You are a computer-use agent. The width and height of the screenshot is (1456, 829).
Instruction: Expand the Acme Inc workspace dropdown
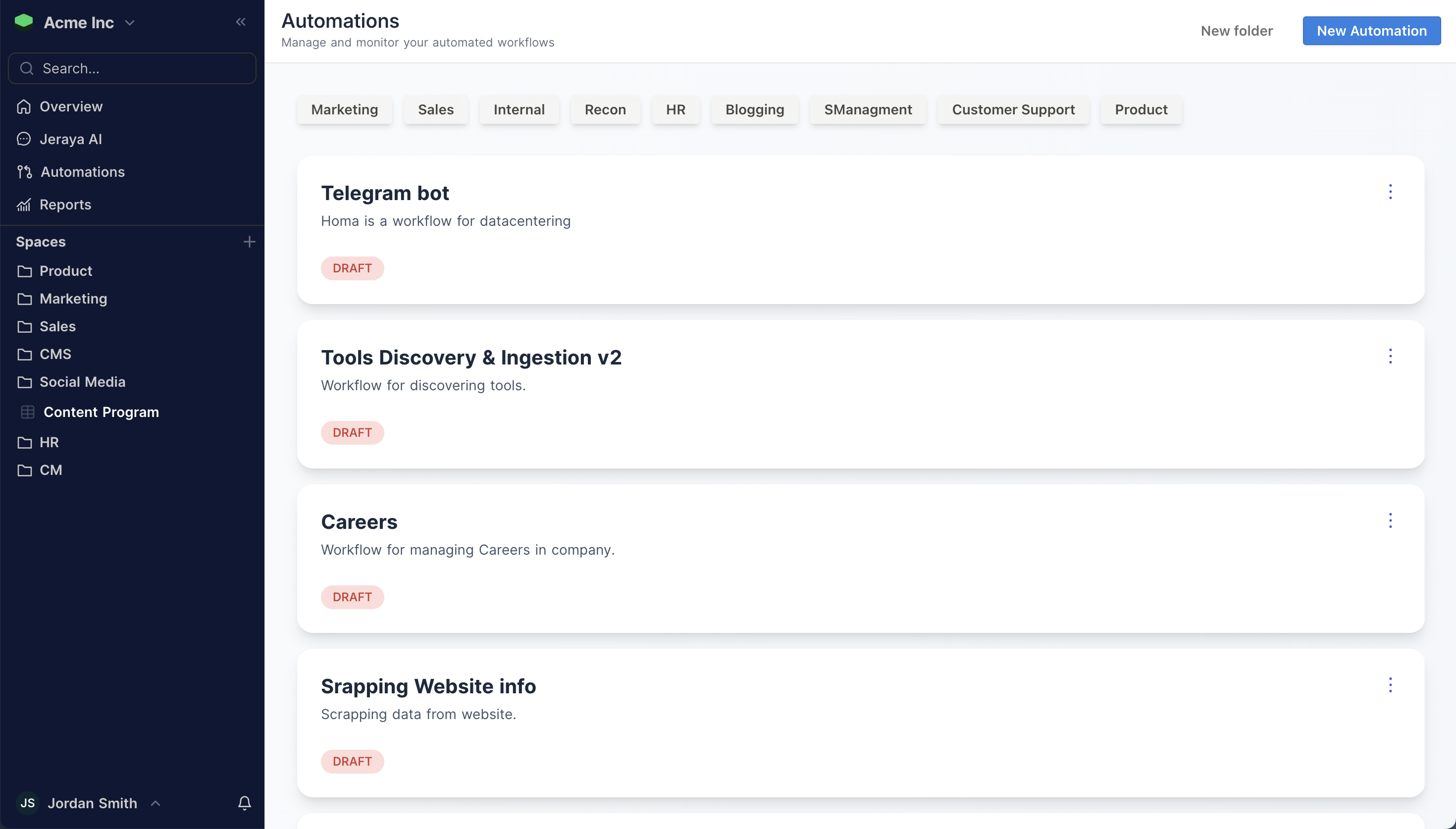130,23
